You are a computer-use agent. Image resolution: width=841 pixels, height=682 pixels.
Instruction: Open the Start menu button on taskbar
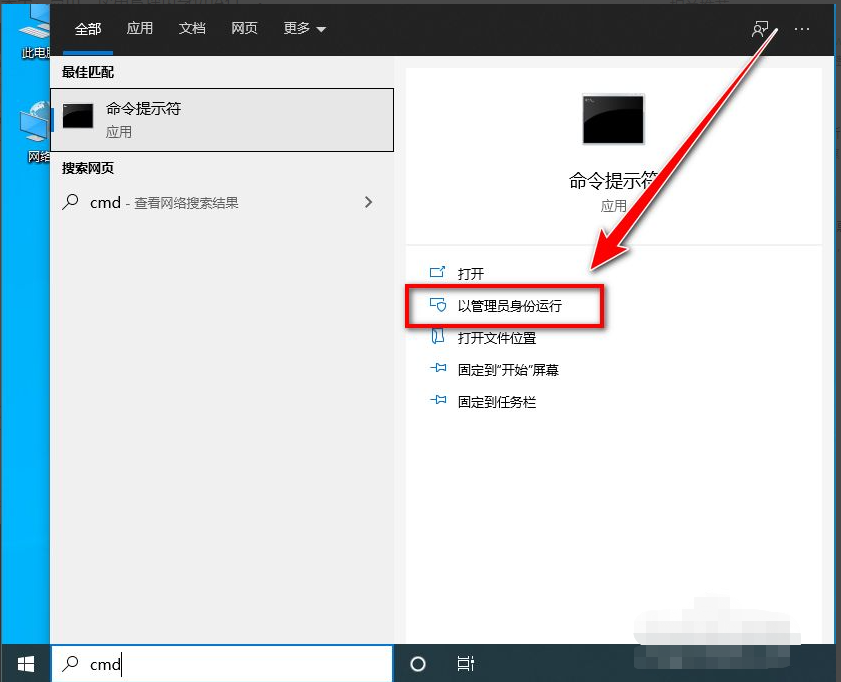tap(24, 663)
